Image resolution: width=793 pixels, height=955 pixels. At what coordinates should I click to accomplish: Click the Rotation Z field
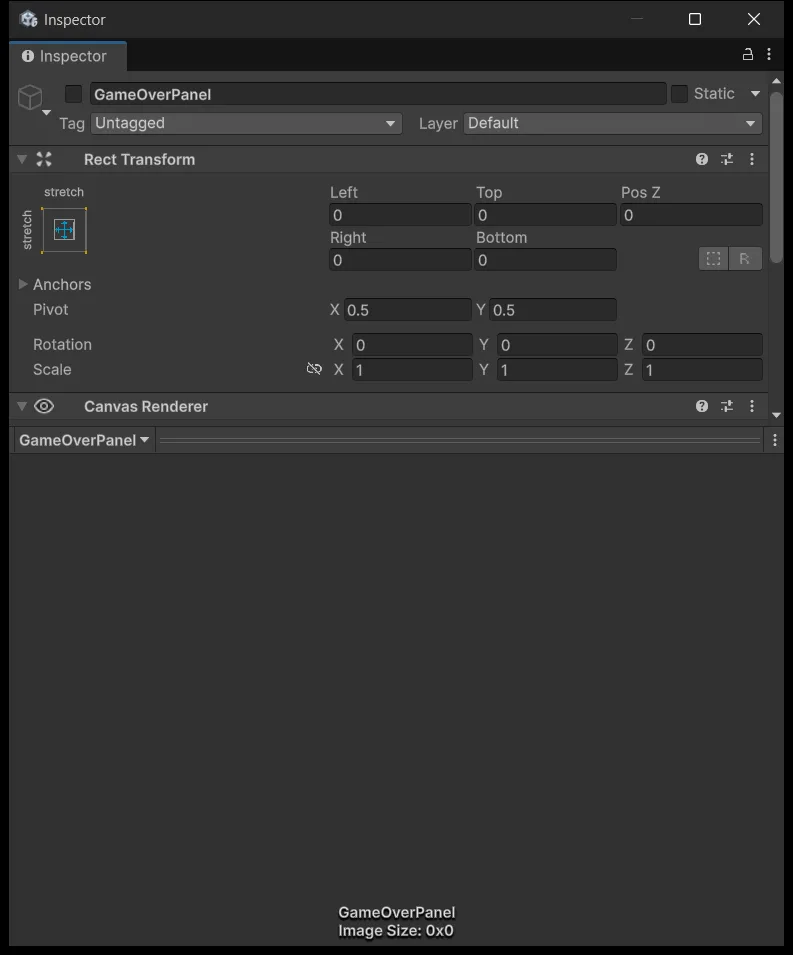702,345
